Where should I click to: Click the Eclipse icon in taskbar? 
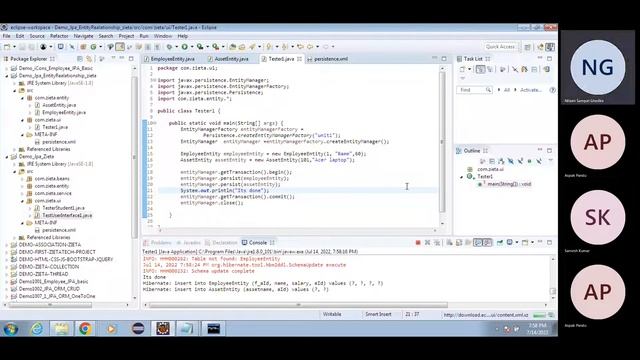coord(138,329)
